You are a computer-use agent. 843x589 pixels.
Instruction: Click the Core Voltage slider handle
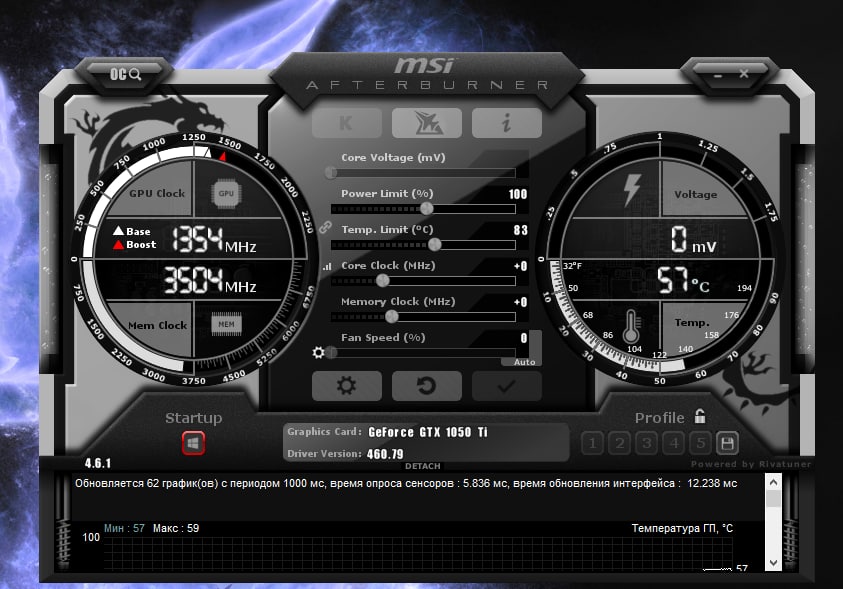331,173
